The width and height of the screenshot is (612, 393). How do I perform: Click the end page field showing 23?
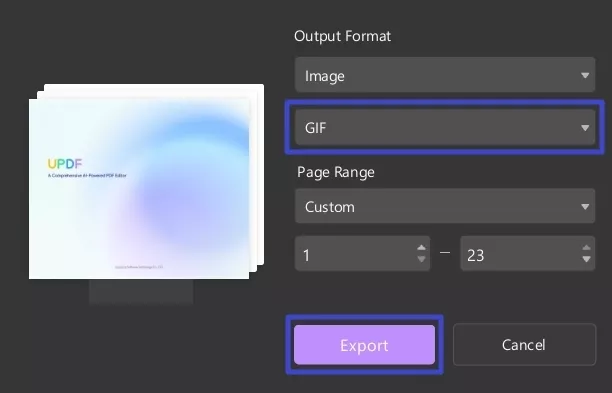click(528, 253)
